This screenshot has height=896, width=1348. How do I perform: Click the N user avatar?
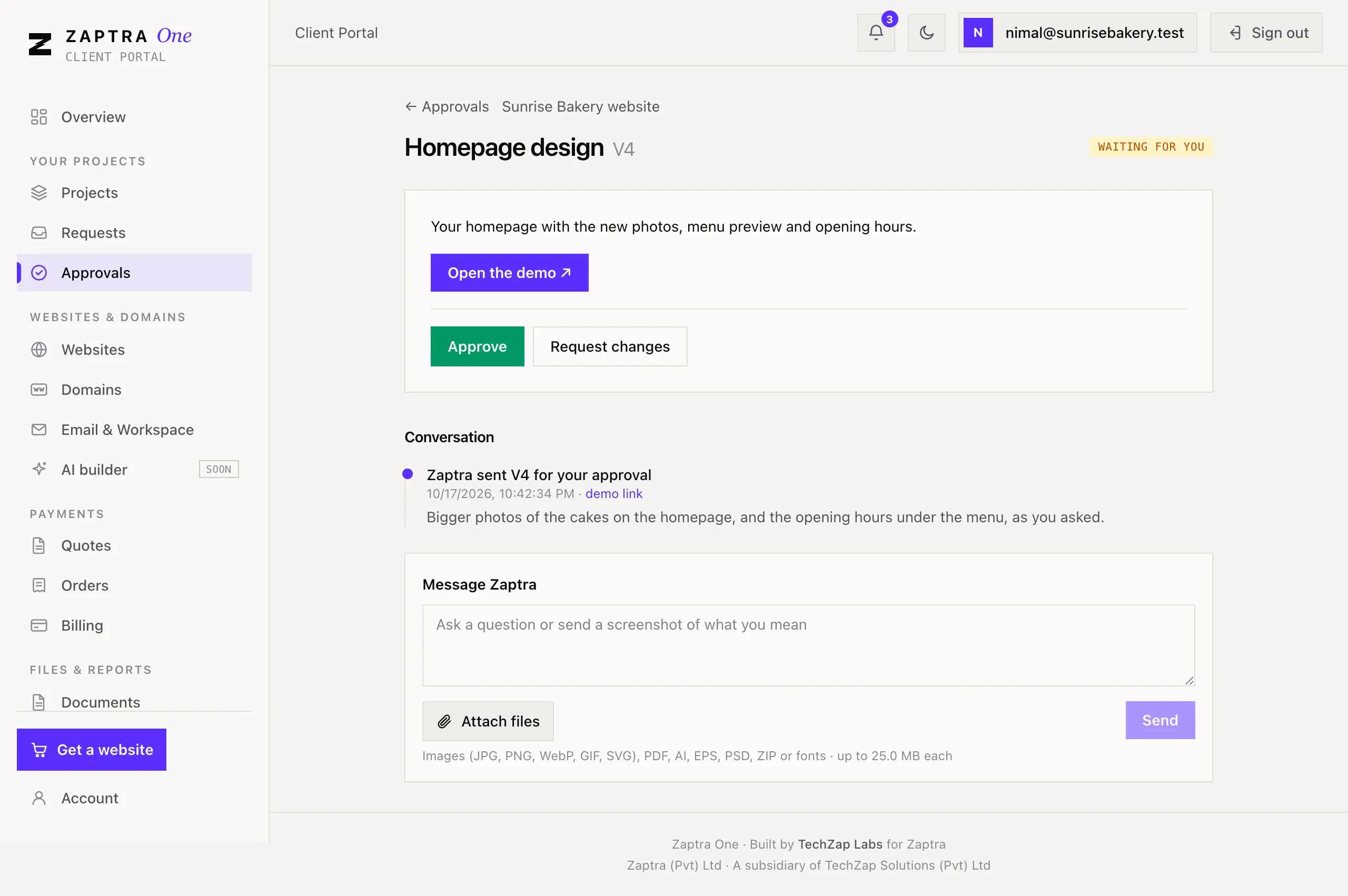(978, 33)
